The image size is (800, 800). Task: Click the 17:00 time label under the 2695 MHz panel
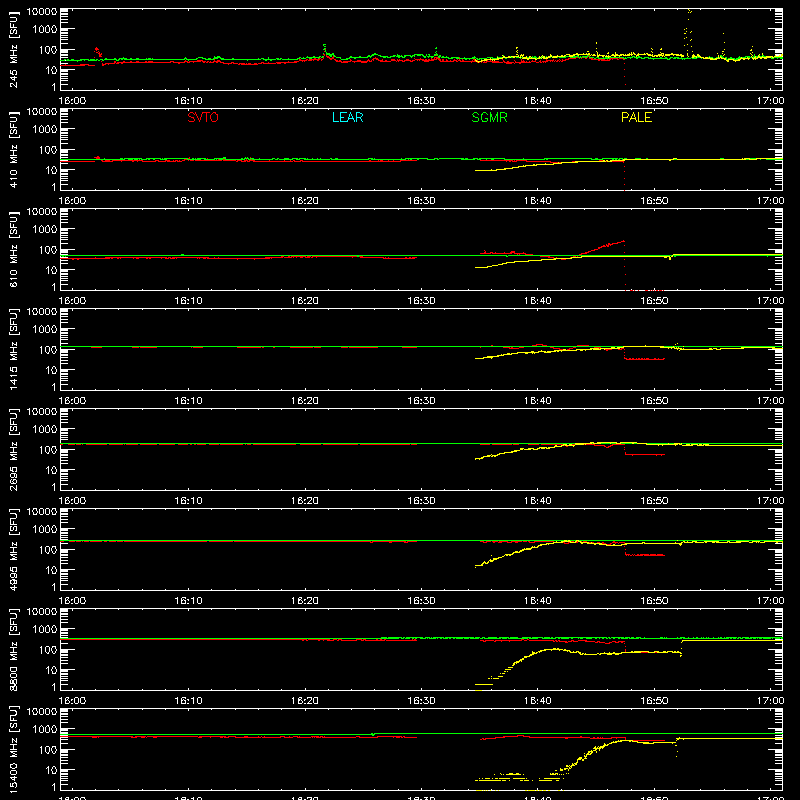coord(770,501)
